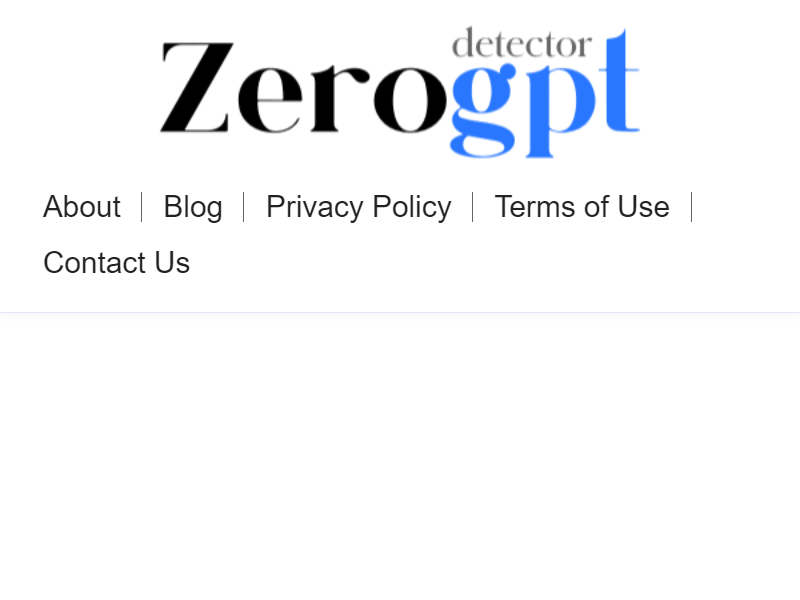Choose Blog from the footer navigation
Image resolution: width=800 pixels, height=600 pixels.
coord(193,207)
